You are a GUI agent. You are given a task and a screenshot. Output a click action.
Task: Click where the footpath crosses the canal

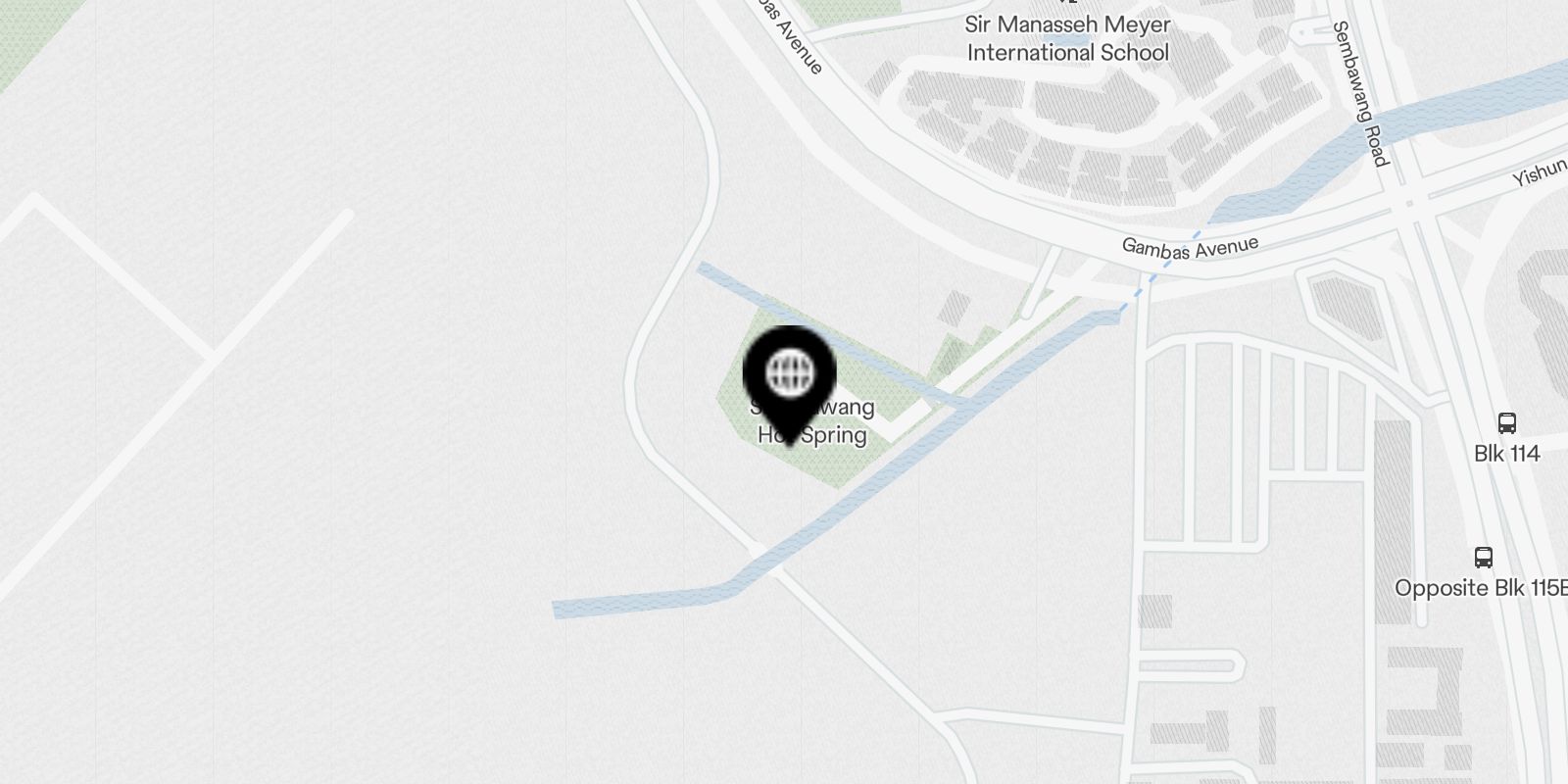point(765,561)
